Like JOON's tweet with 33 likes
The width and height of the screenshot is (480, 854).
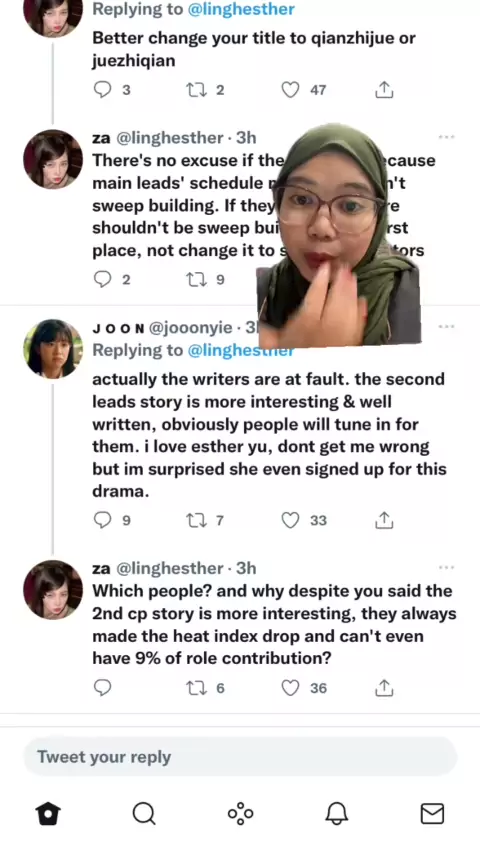pos(290,520)
